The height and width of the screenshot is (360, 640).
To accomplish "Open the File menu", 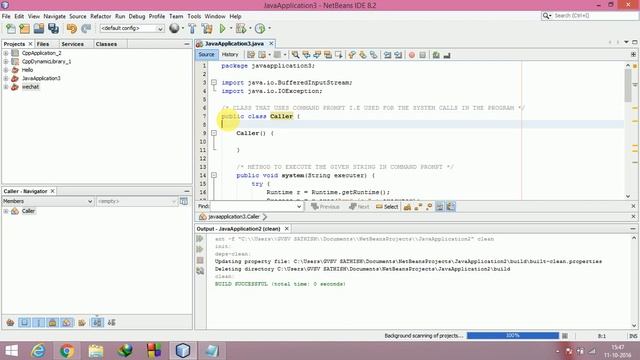I will 6,16.
